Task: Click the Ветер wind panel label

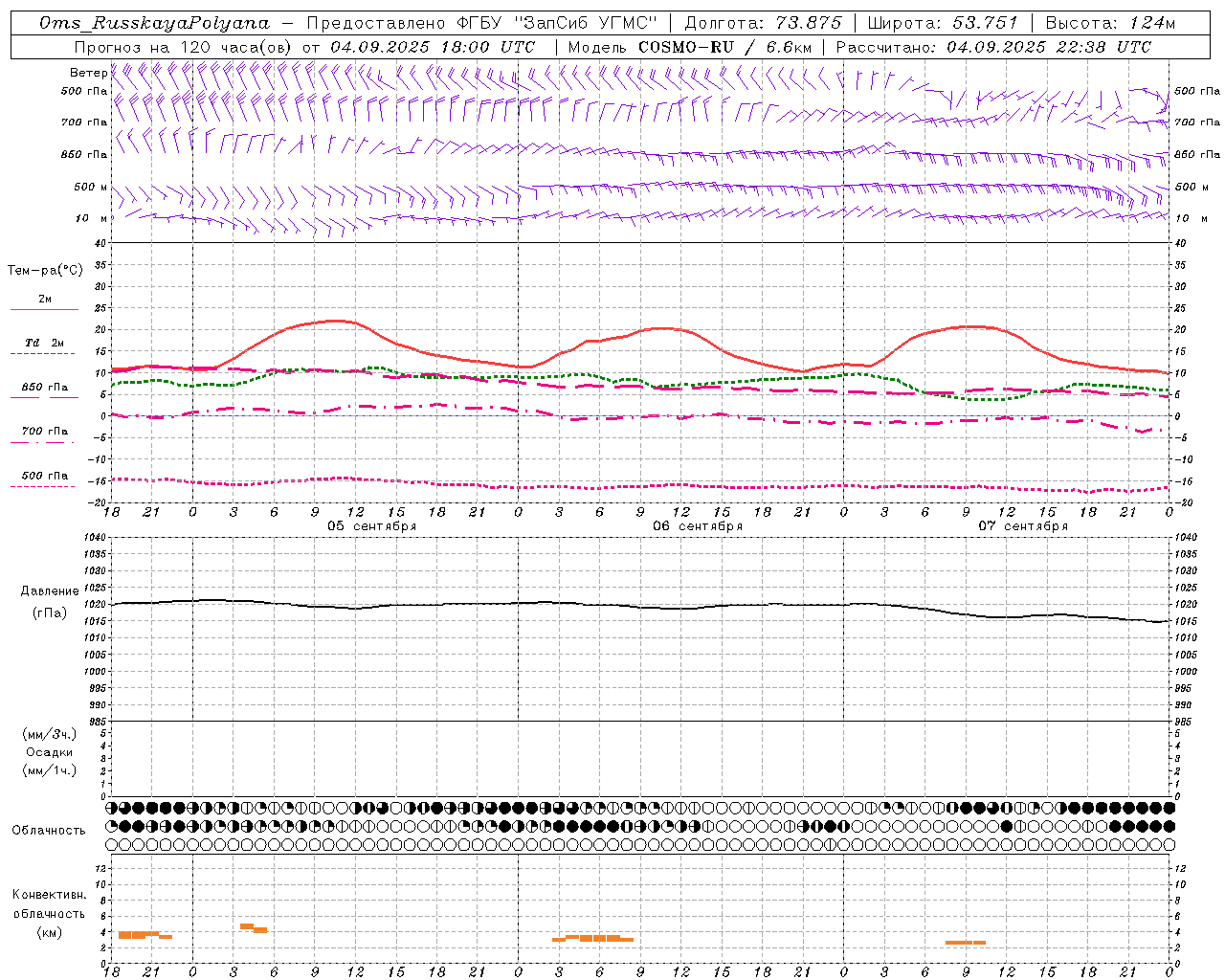Action: tap(88, 73)
